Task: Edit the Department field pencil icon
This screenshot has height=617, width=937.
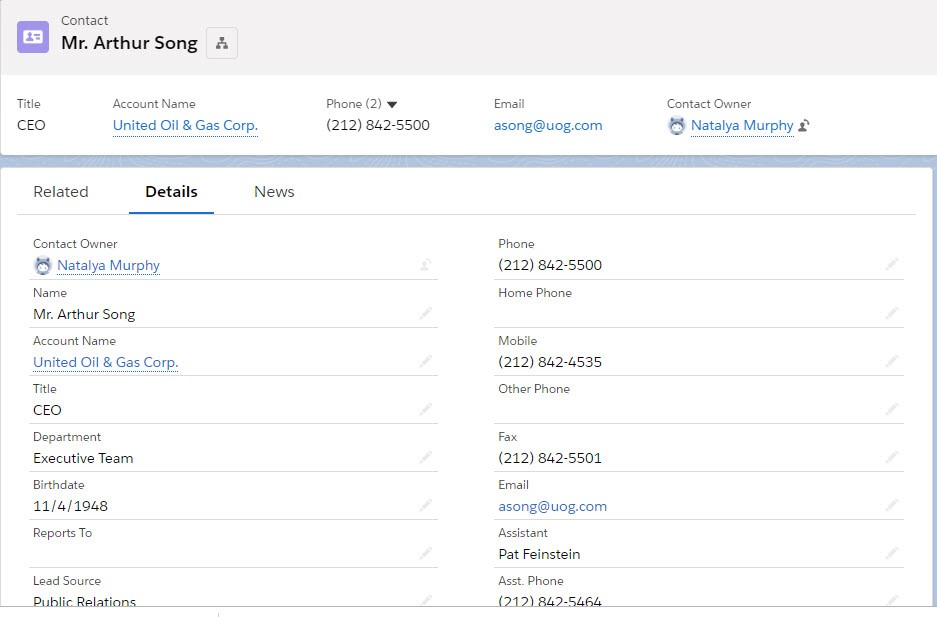Action: pyautogui.click(x=425, y=458)
